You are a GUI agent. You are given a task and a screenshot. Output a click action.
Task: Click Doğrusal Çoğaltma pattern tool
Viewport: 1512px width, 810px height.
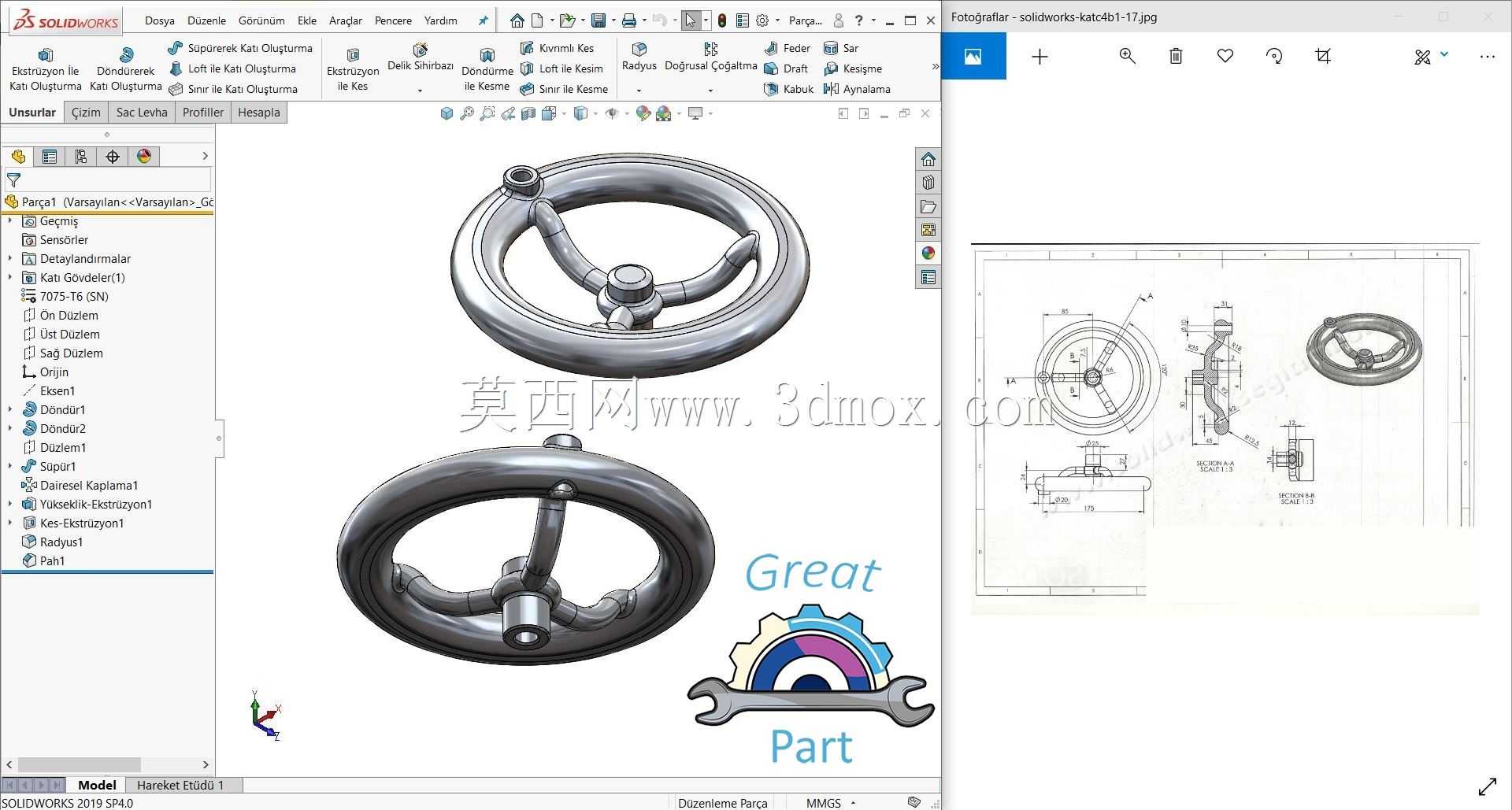(x=711, y=57)
